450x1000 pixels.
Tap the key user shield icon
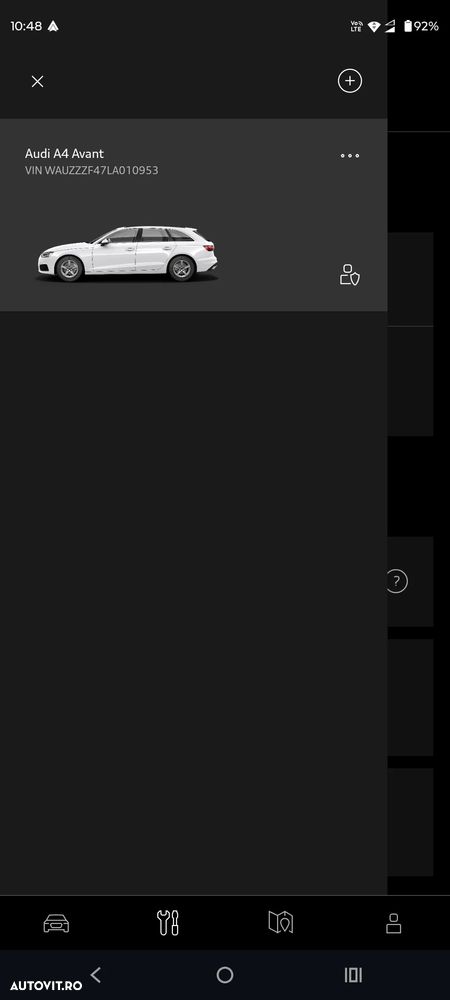pos(350,274)
